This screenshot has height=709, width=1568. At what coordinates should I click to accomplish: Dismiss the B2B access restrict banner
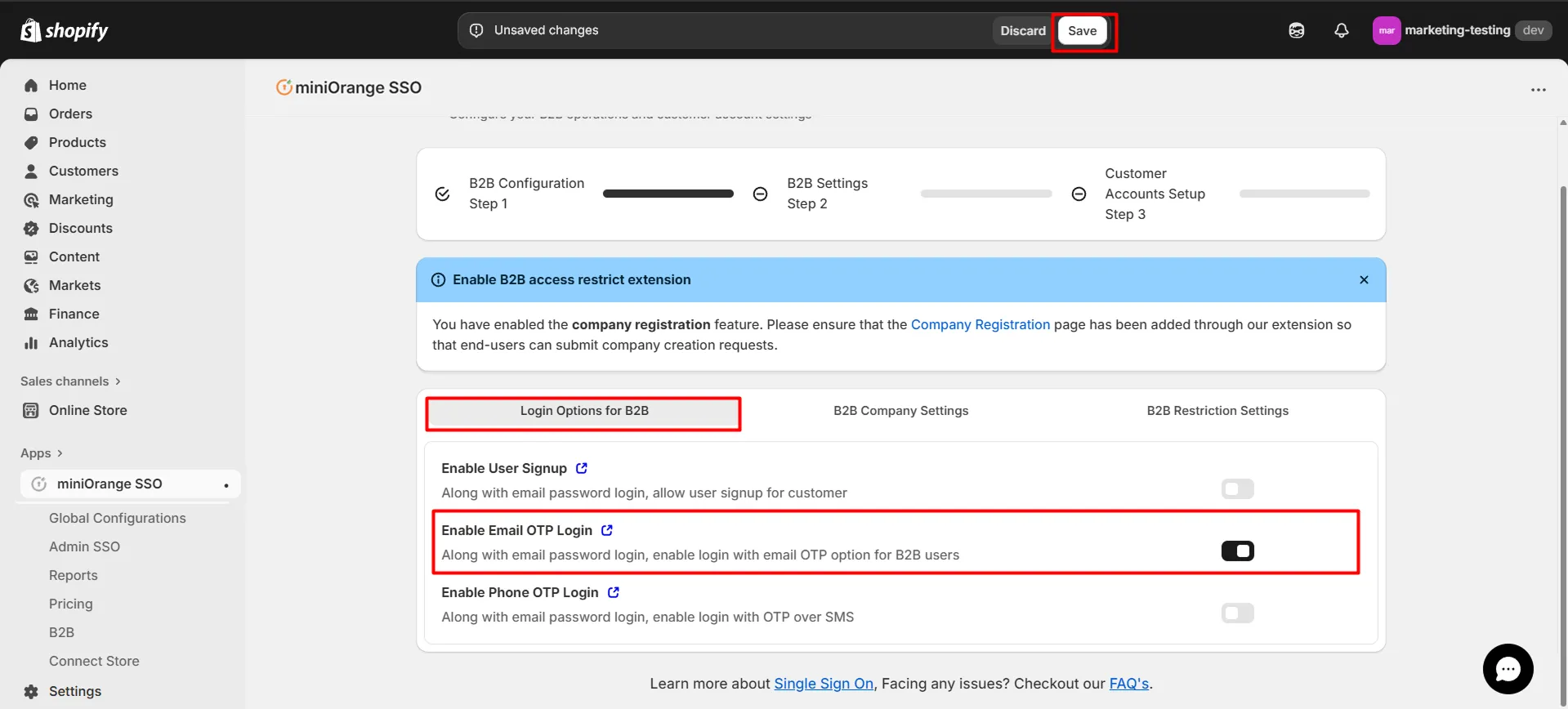[x=1364, y=280]
